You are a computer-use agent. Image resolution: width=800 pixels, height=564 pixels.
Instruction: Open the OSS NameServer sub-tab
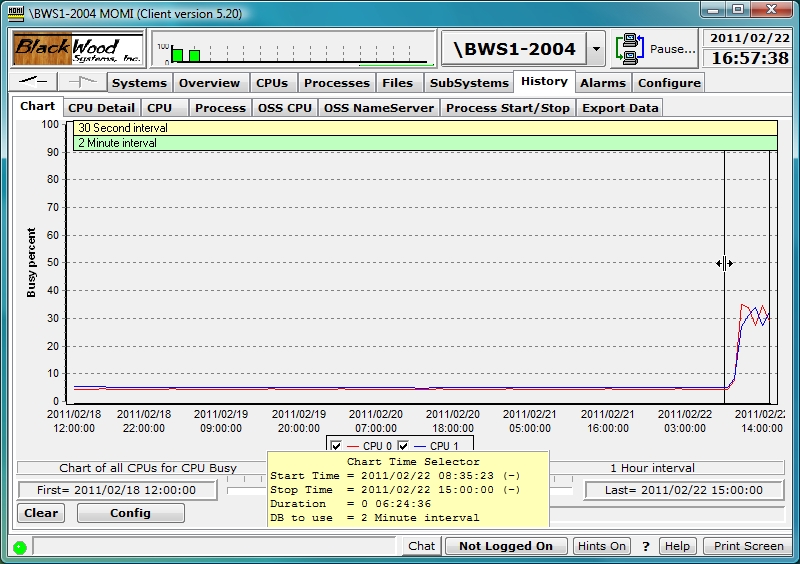click(x=379, y=108)
